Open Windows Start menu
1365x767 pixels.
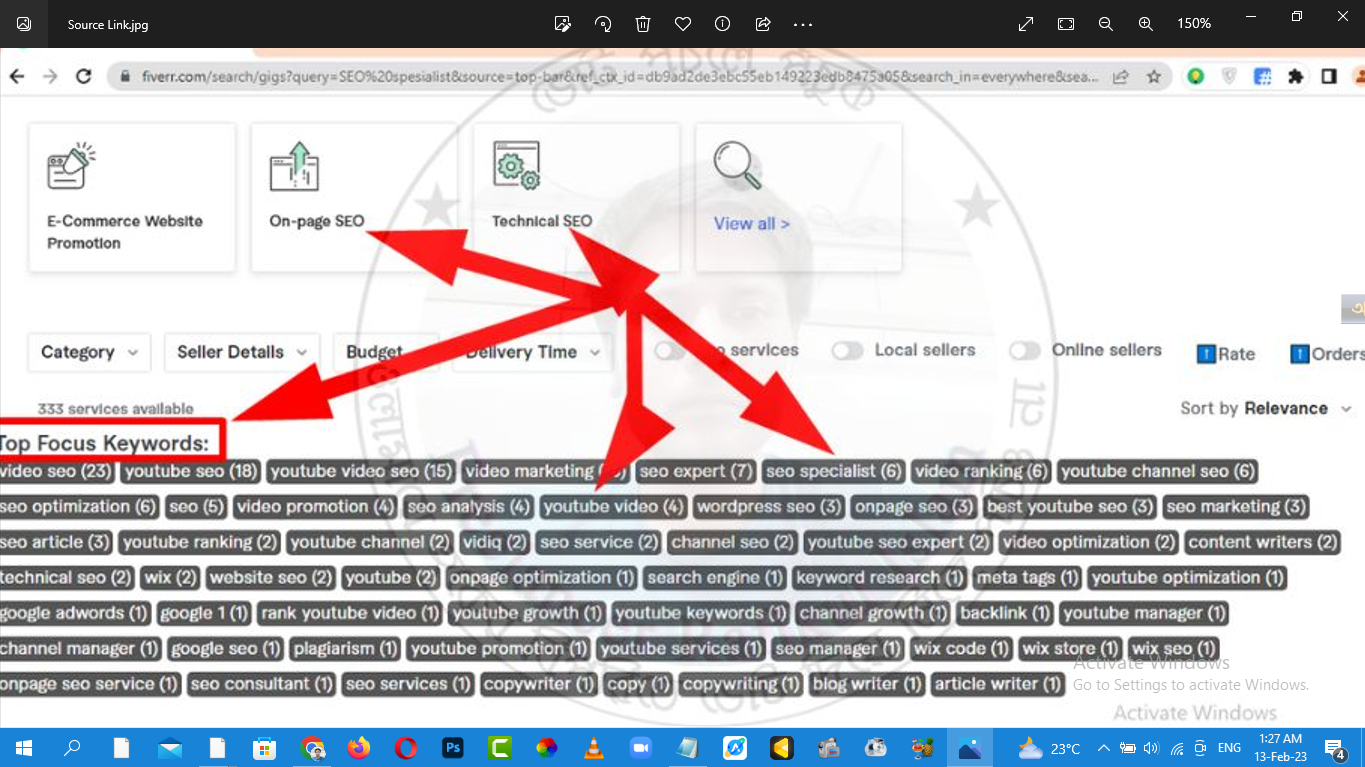click(x=24, y=747)
